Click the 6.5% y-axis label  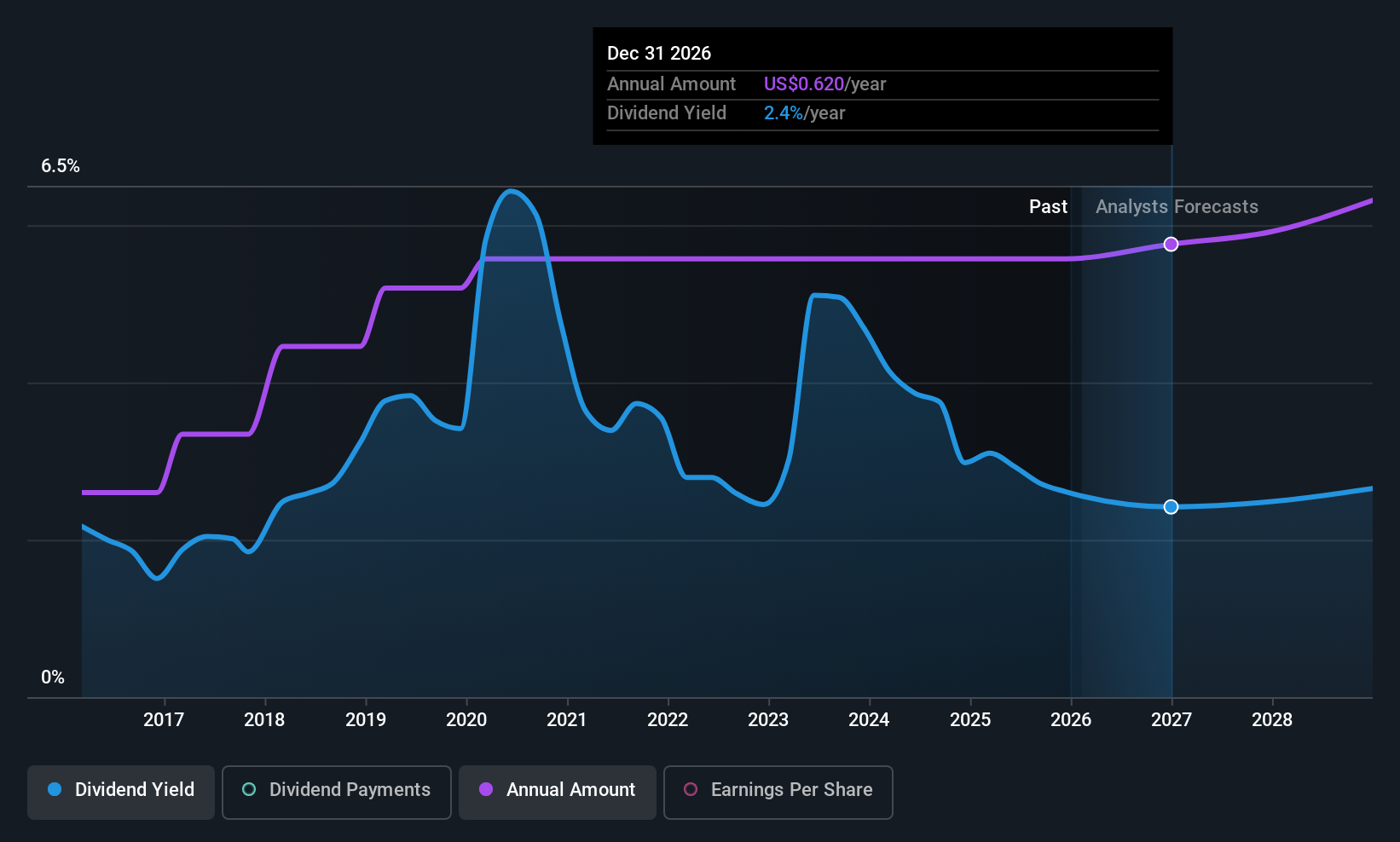click(x=61, y=166)
